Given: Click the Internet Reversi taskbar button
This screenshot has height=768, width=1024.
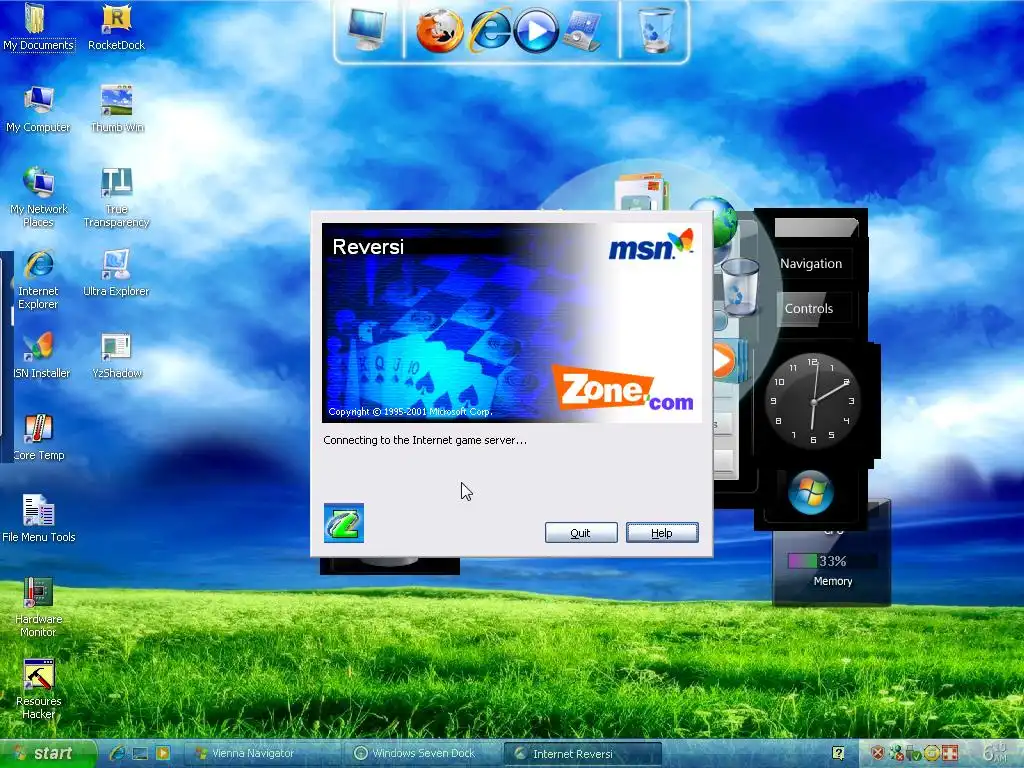Looking at the screenshot, I should point(583,754).
